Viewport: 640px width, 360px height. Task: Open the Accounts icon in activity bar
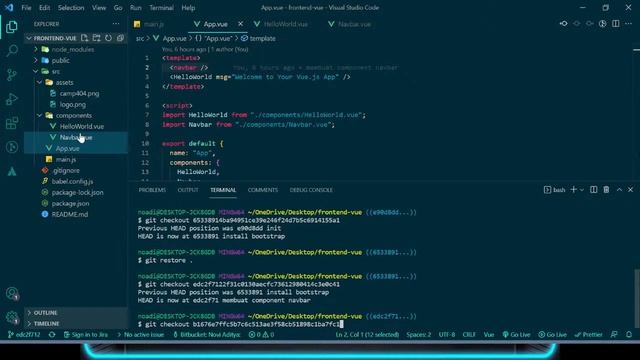pos(12,293)
